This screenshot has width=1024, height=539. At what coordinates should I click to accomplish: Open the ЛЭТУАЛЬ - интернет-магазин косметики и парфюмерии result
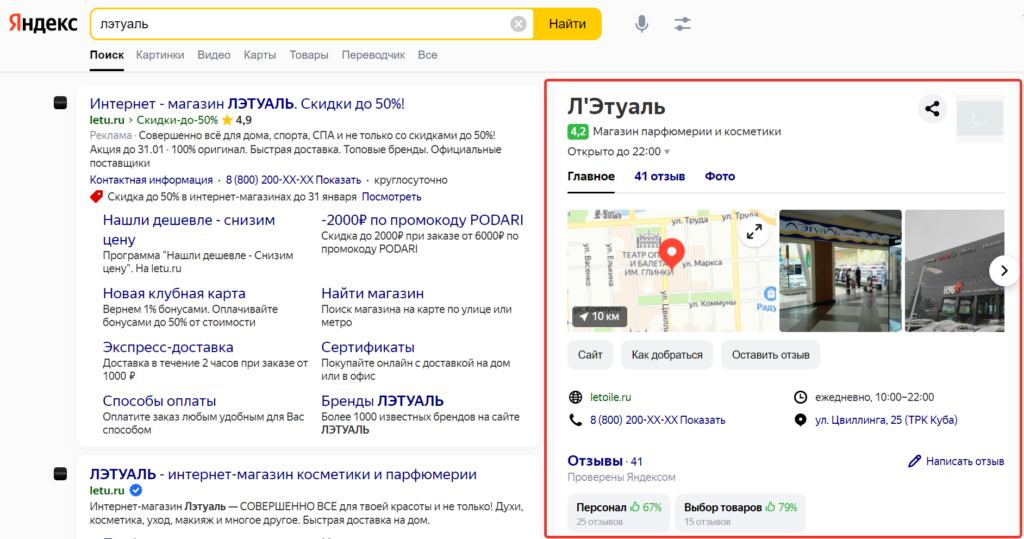click(283, 474)
